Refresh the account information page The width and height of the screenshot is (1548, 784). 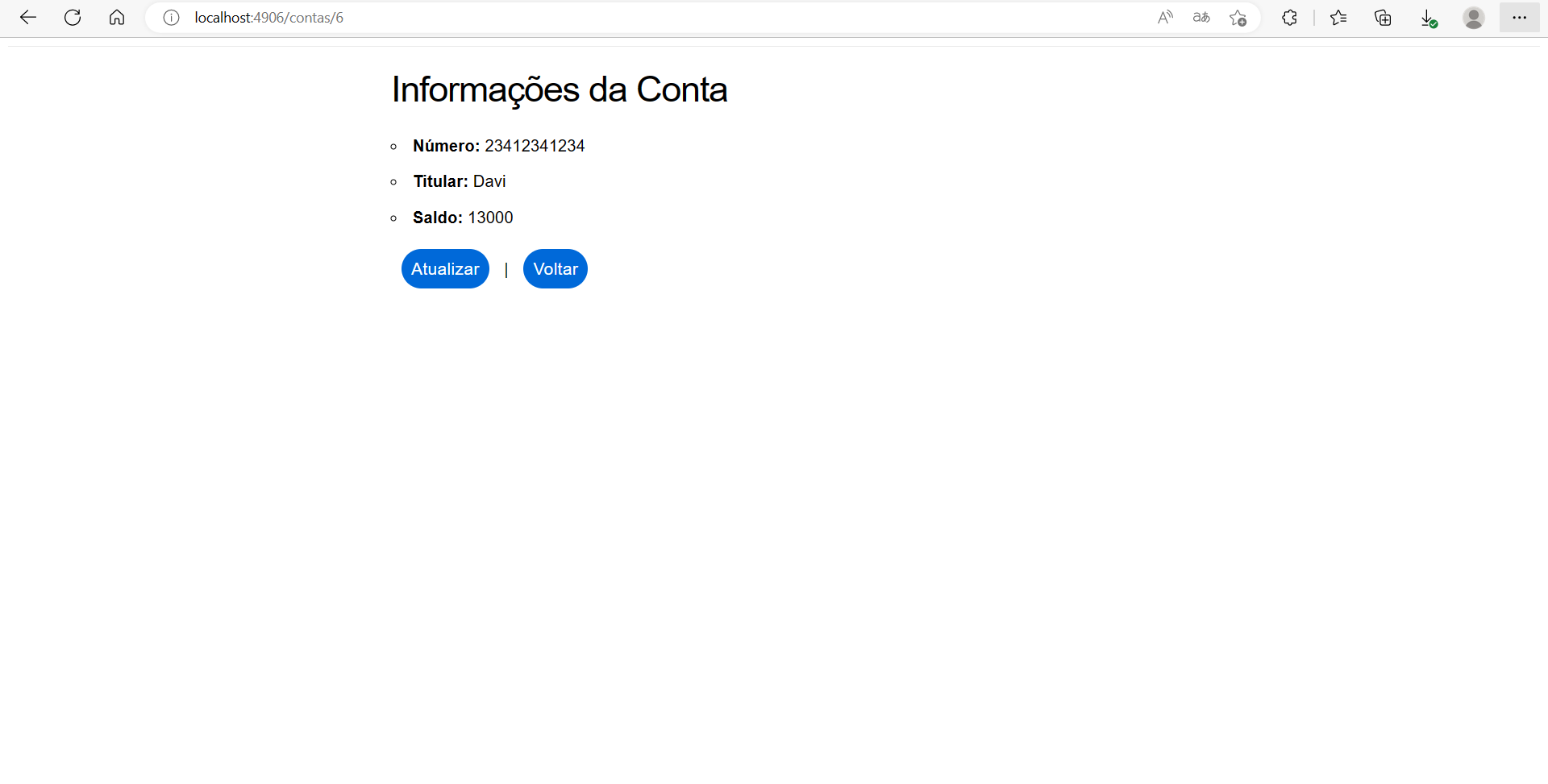[x=73, y=18]
